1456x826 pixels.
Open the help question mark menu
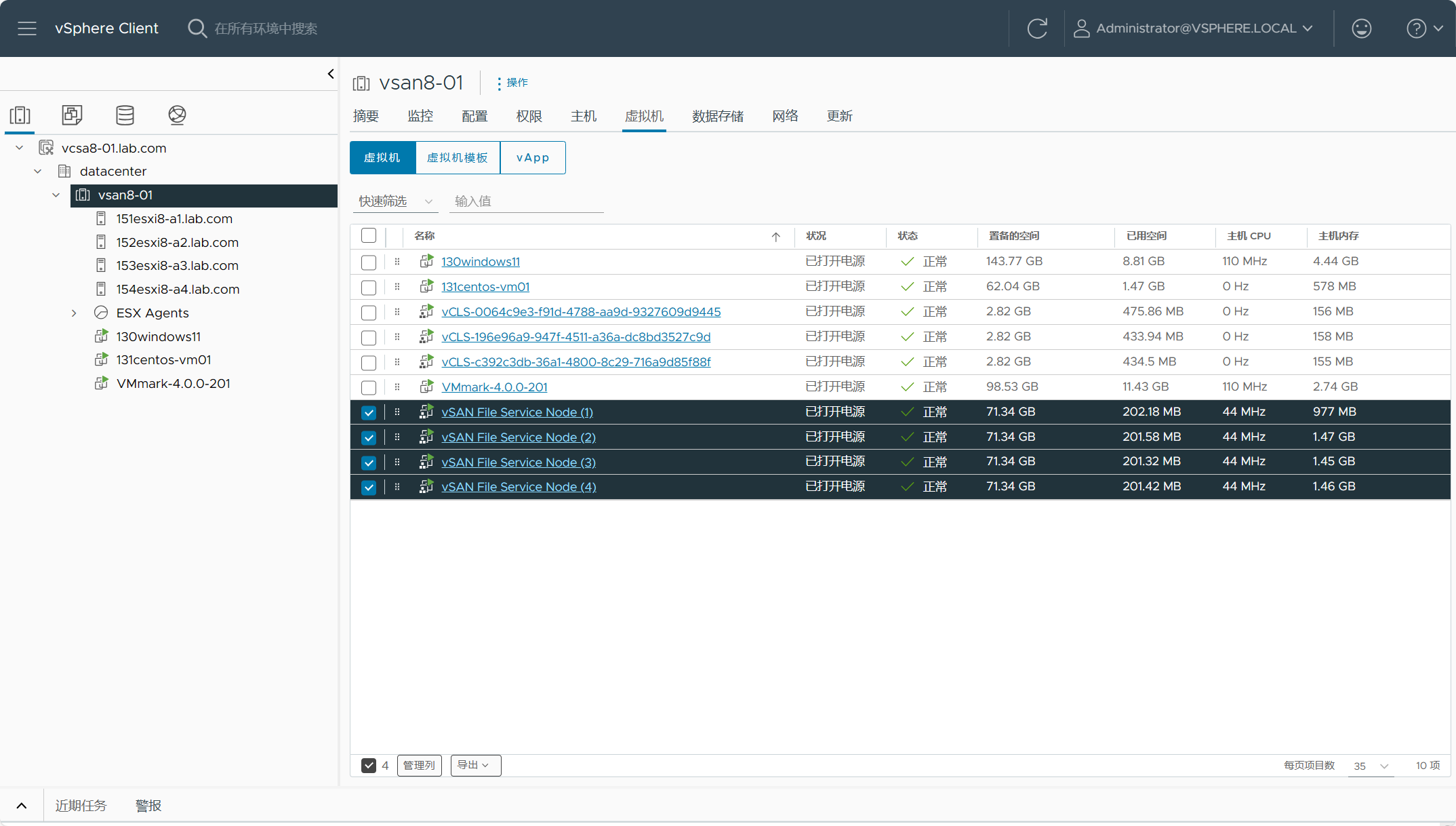tap(1424, 28)
